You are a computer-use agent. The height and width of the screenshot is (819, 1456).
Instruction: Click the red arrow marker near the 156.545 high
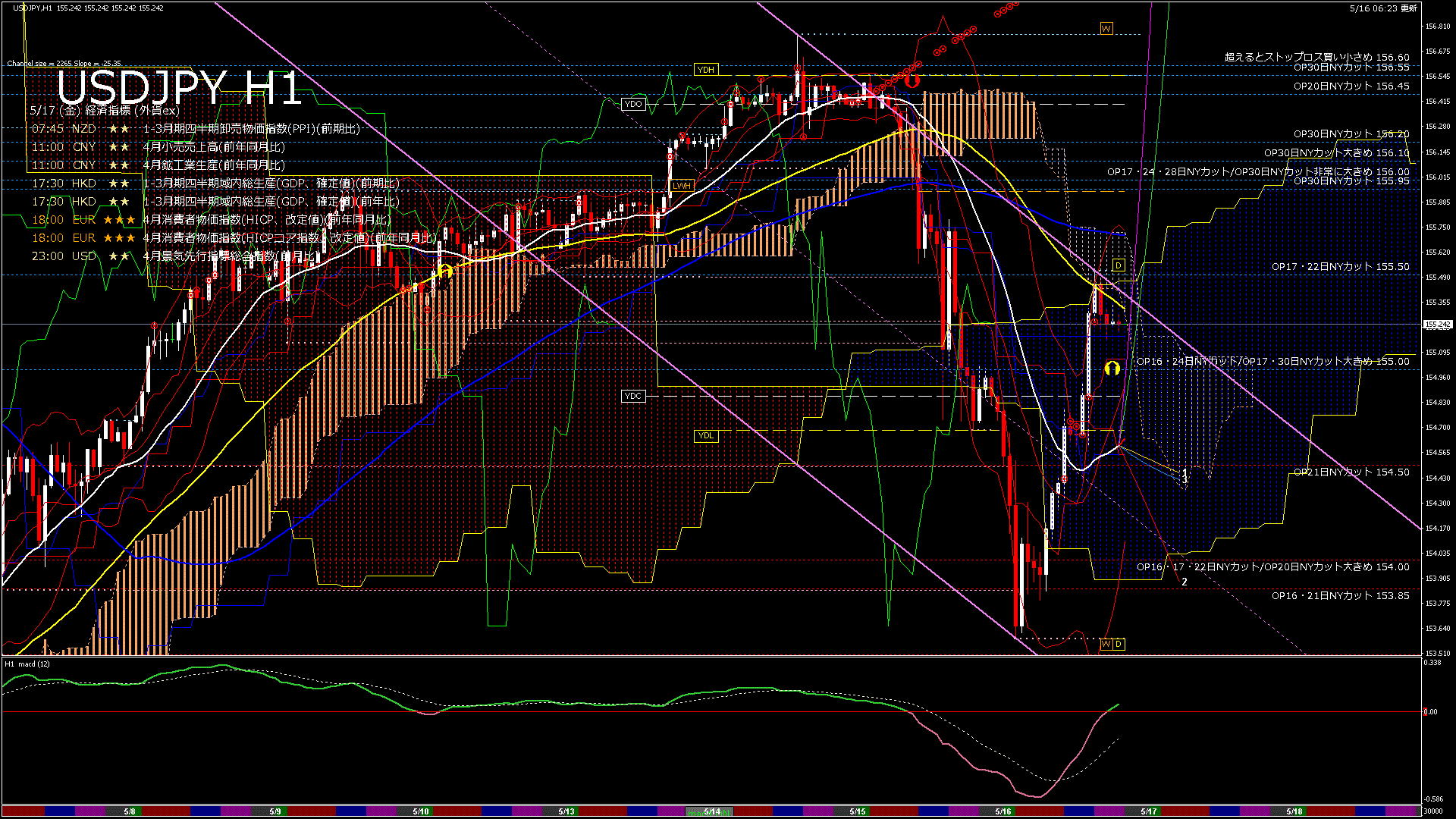[912, 80]
